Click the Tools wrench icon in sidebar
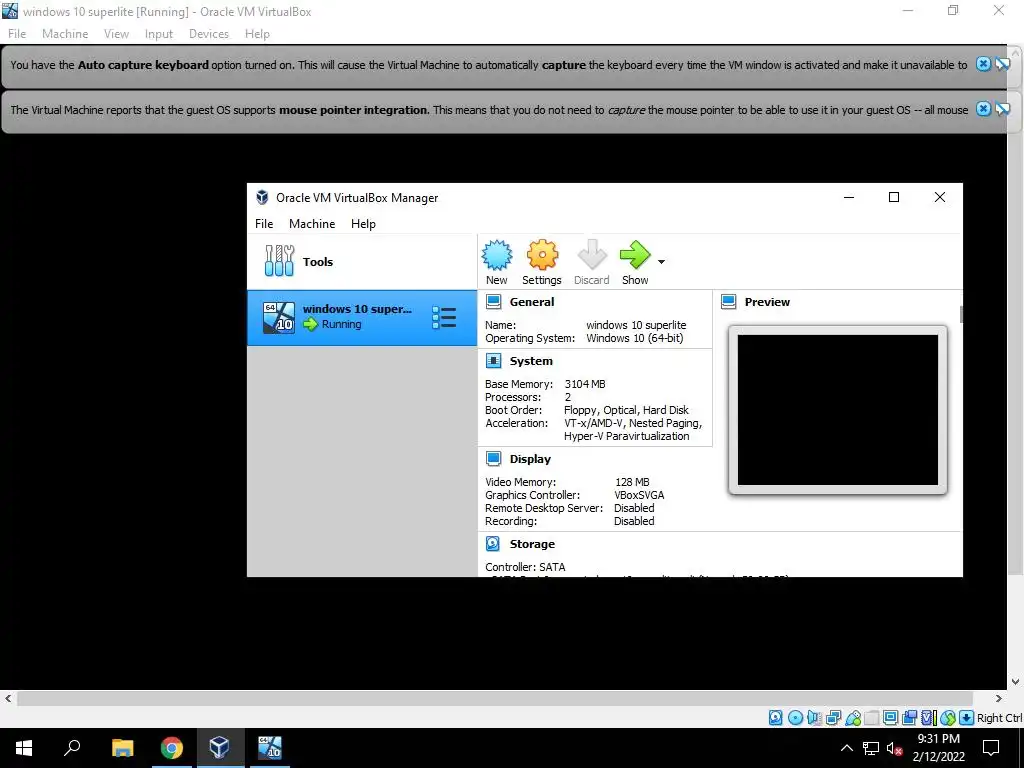 pyautogui.click(x=280, y=261)
